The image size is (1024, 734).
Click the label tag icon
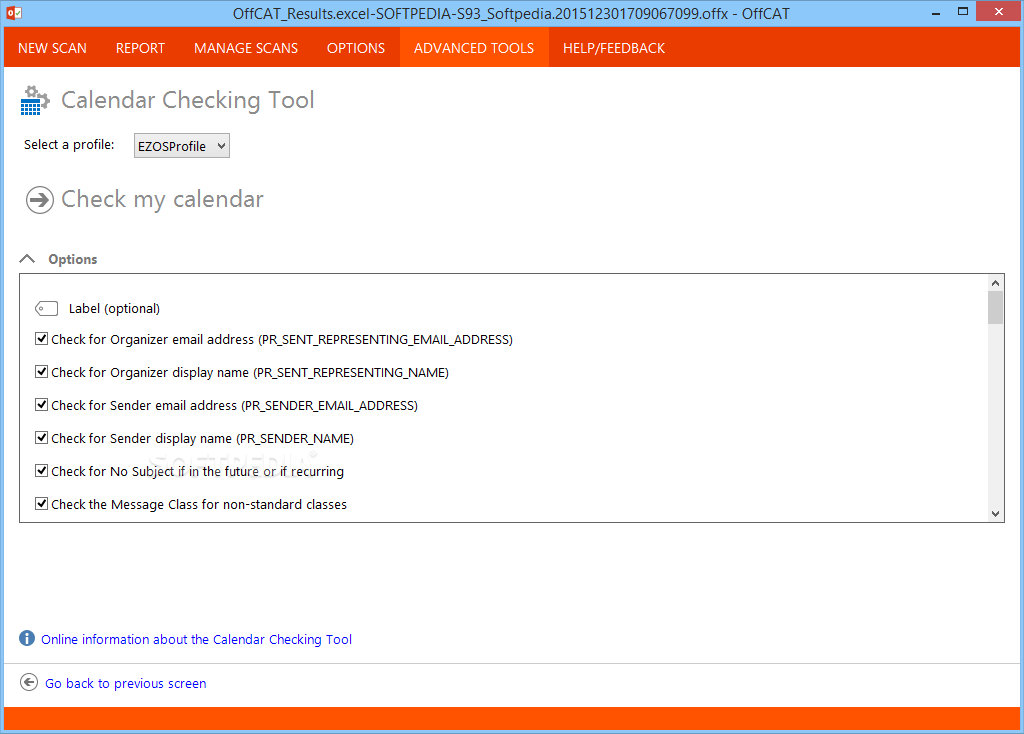(46, 308)
